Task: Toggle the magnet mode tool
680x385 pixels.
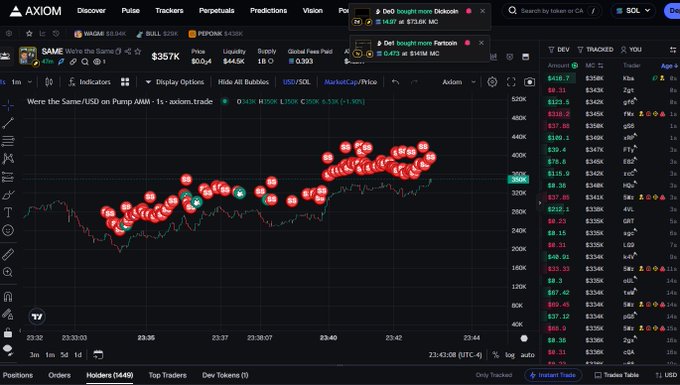Action: click(8, 297)
